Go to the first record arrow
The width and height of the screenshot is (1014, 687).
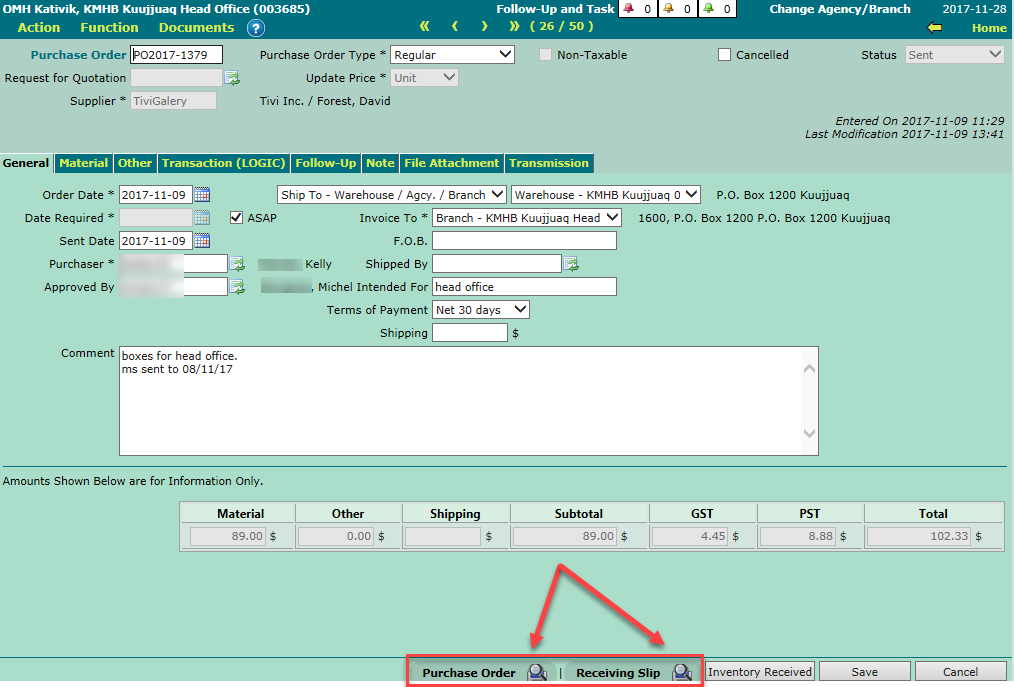click(x=425, y=27)
